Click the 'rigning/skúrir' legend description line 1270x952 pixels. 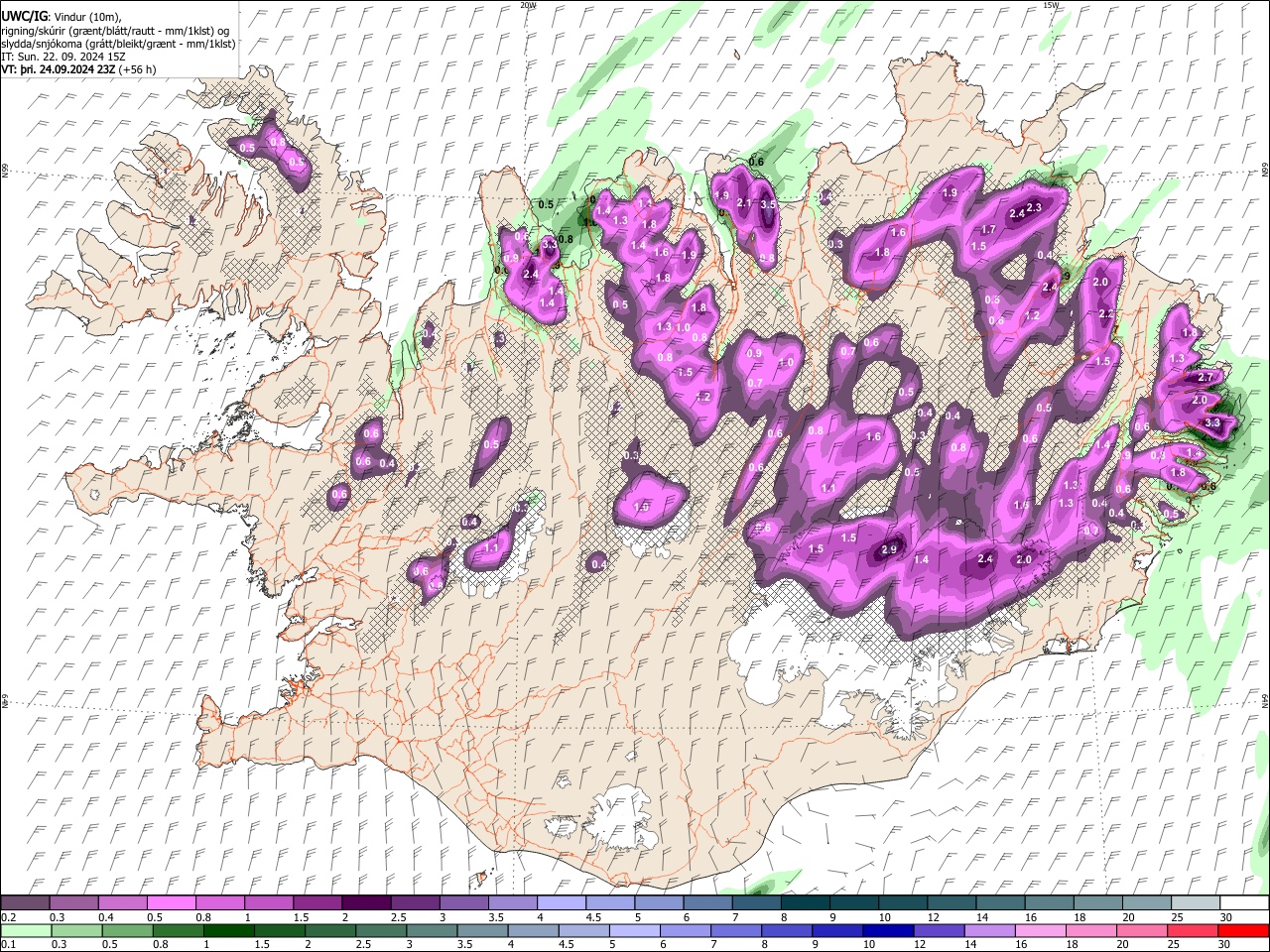pyautogui.click(x=115, y=31)
